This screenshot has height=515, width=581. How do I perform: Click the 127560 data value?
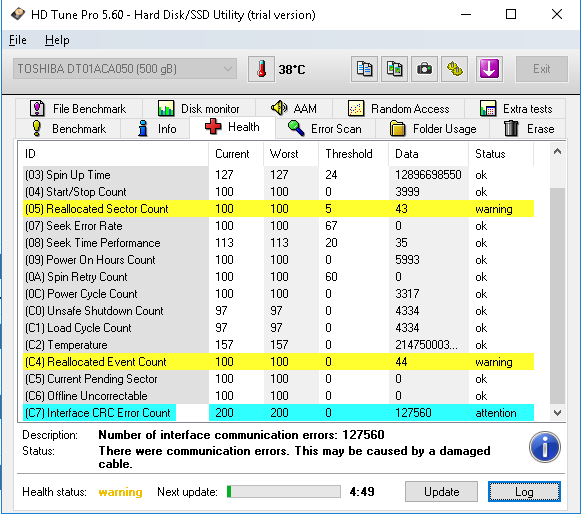coord(413,413)
